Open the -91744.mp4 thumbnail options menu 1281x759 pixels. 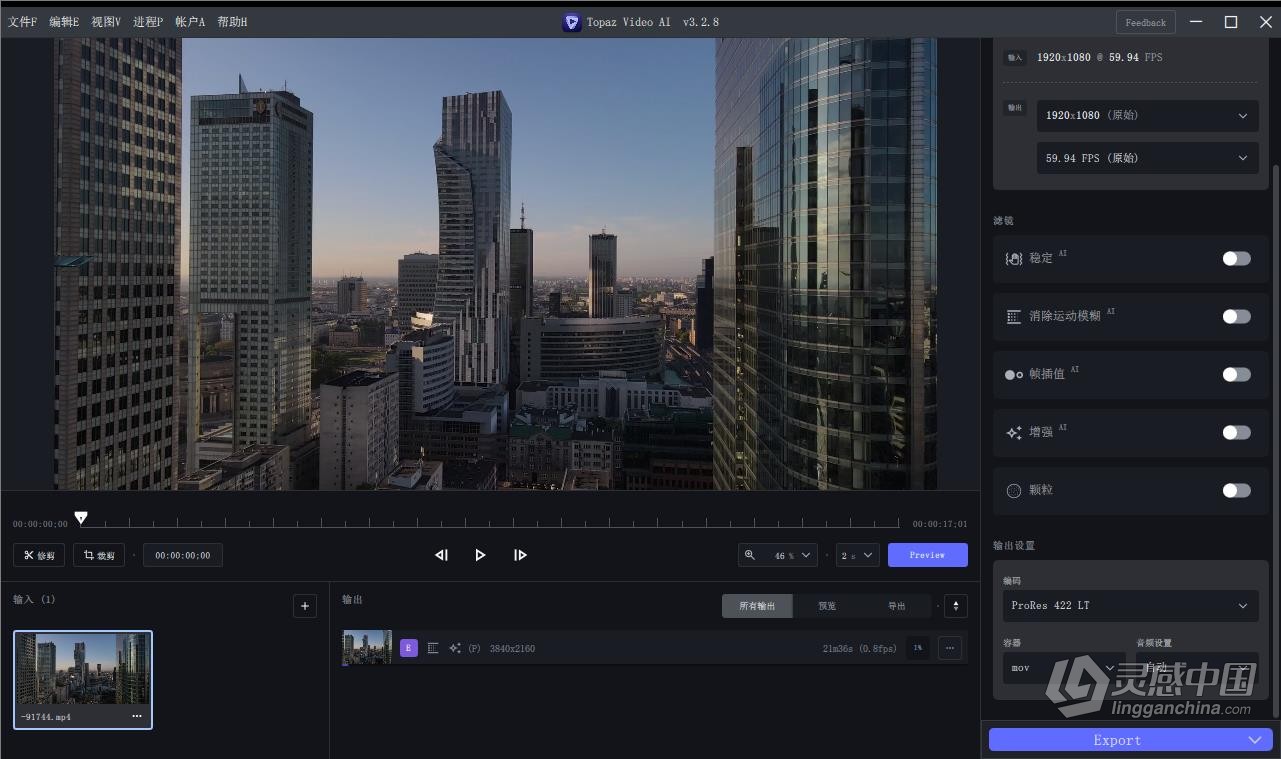click(x=137, y=716)
